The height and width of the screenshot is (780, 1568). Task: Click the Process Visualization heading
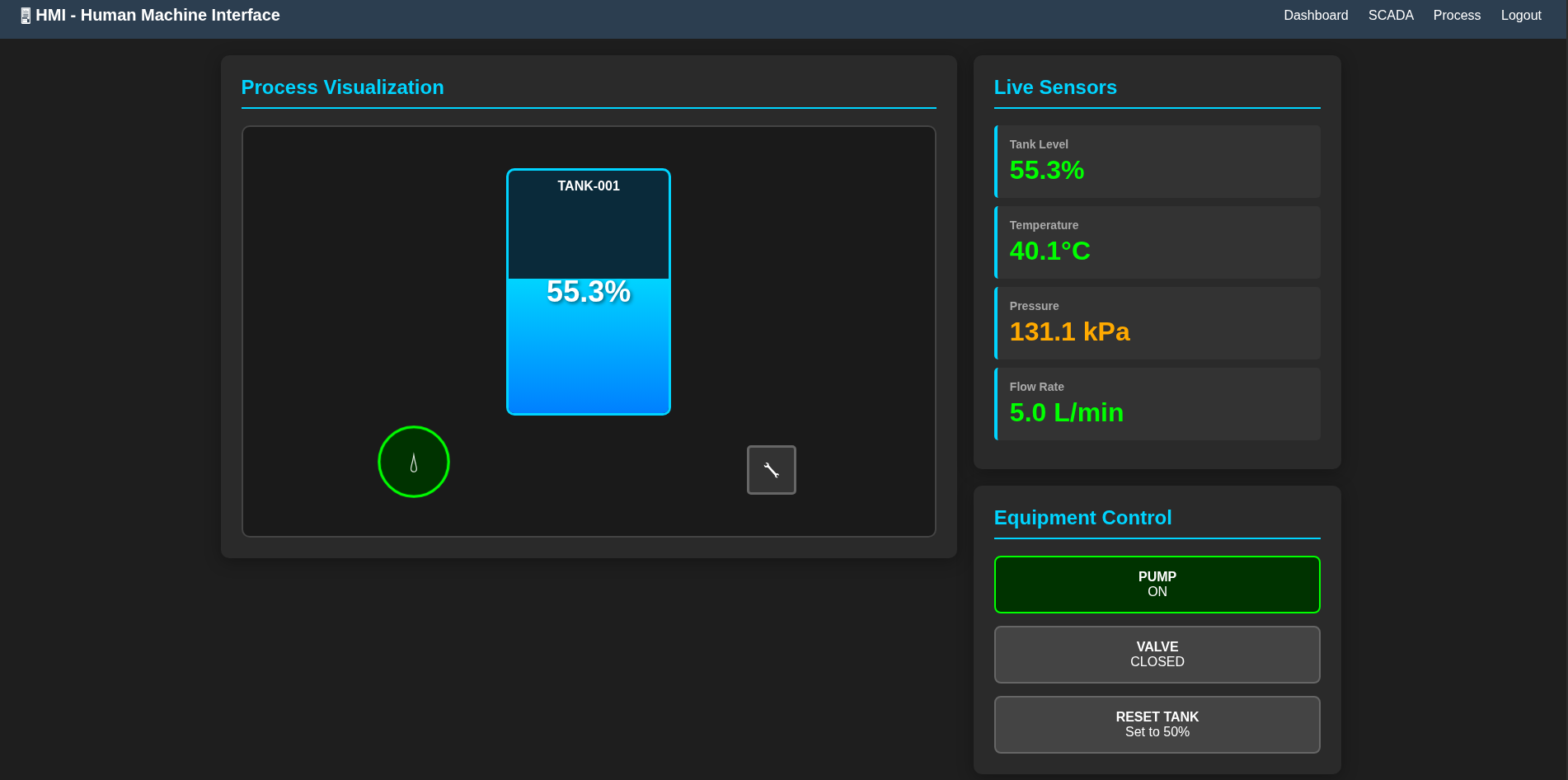pyautogui.click(x=342, y=87)
